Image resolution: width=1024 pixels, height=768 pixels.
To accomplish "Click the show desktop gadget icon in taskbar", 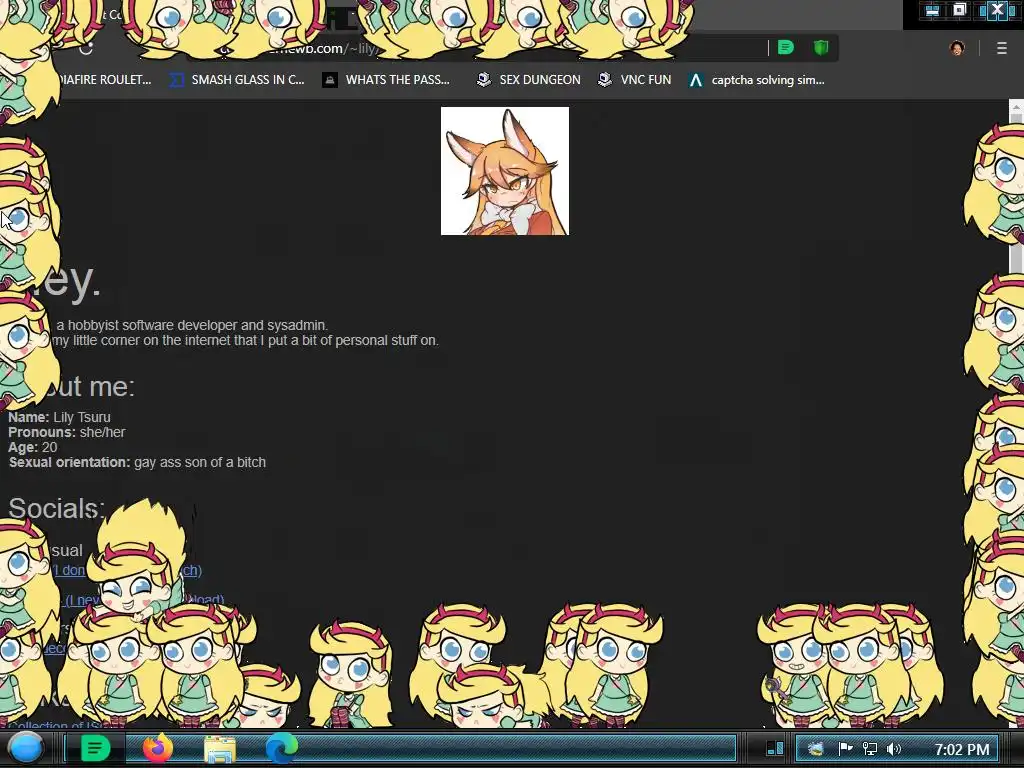I will pos(775,748).
